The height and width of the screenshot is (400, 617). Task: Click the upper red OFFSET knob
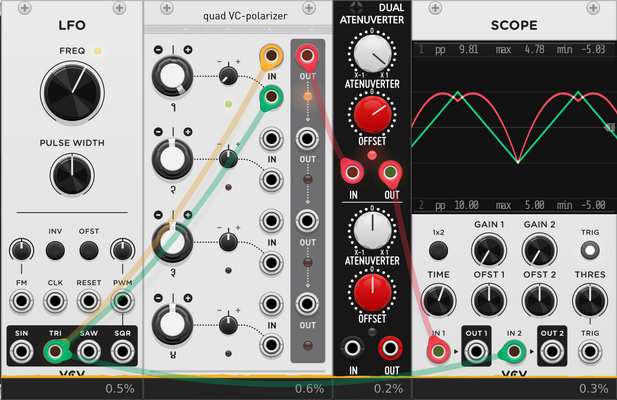tap(372, 114)
